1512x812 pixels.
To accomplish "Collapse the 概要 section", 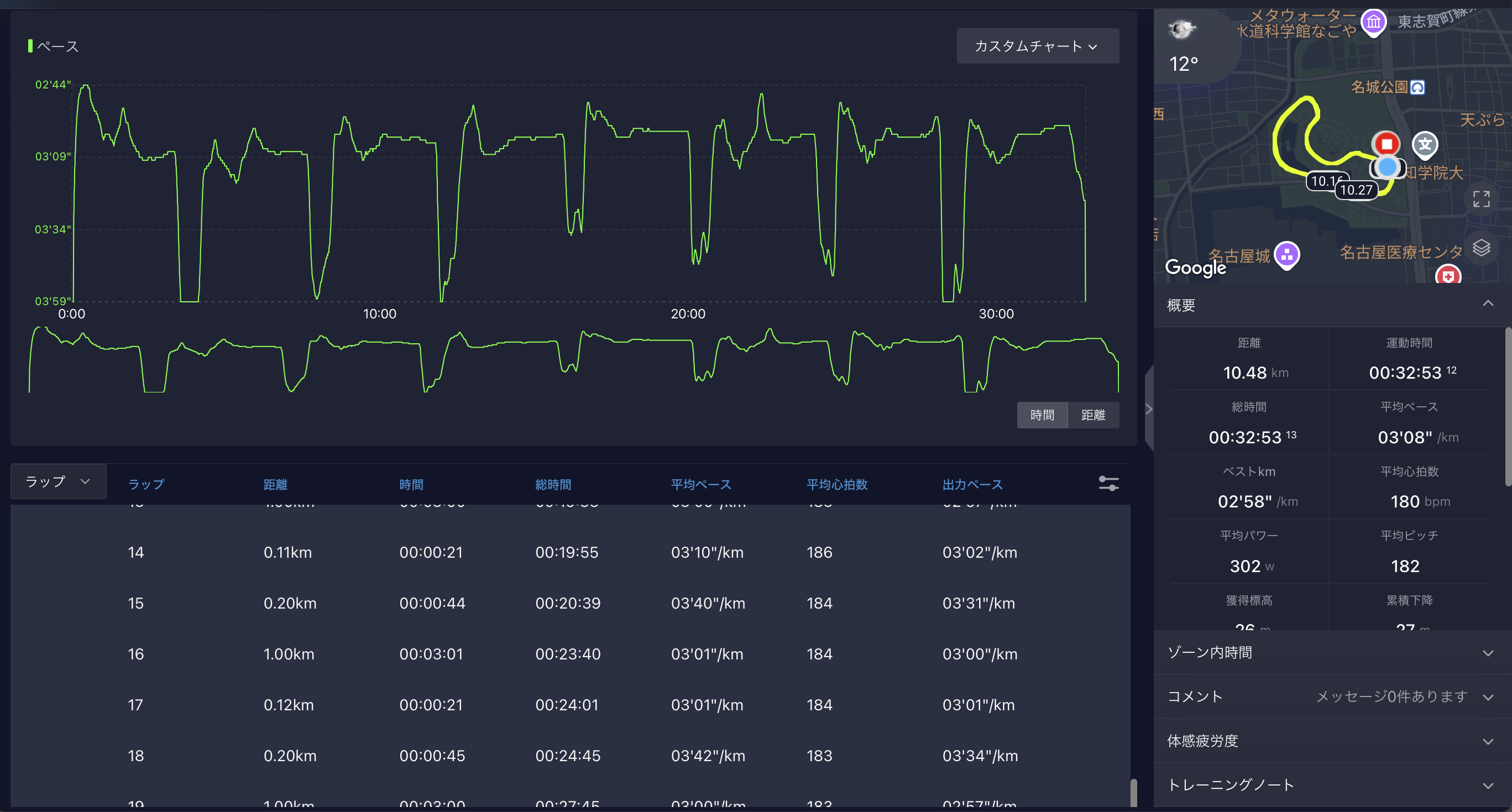I will pos(1487,304).
